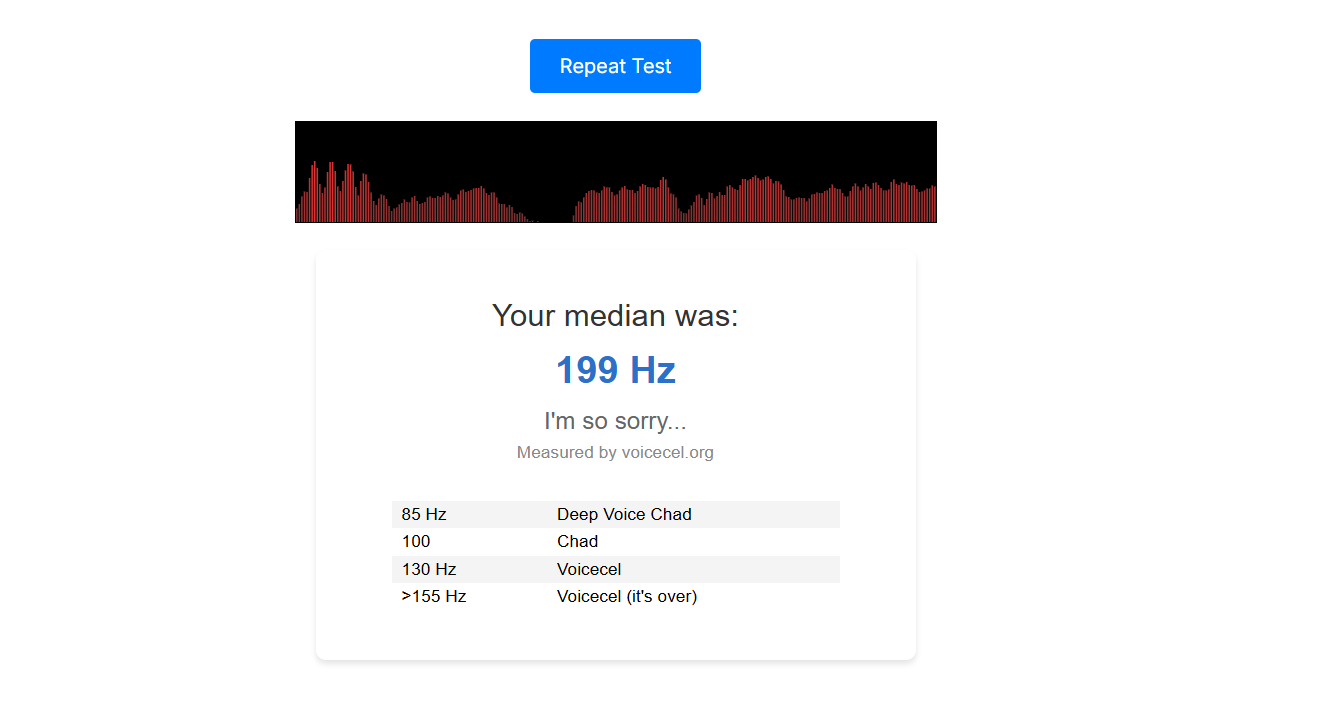The width and height of the screenshot is (1341, 727).
Task: Select the 'Deep Voice Chad' label
Action: [x=624, y=514]
